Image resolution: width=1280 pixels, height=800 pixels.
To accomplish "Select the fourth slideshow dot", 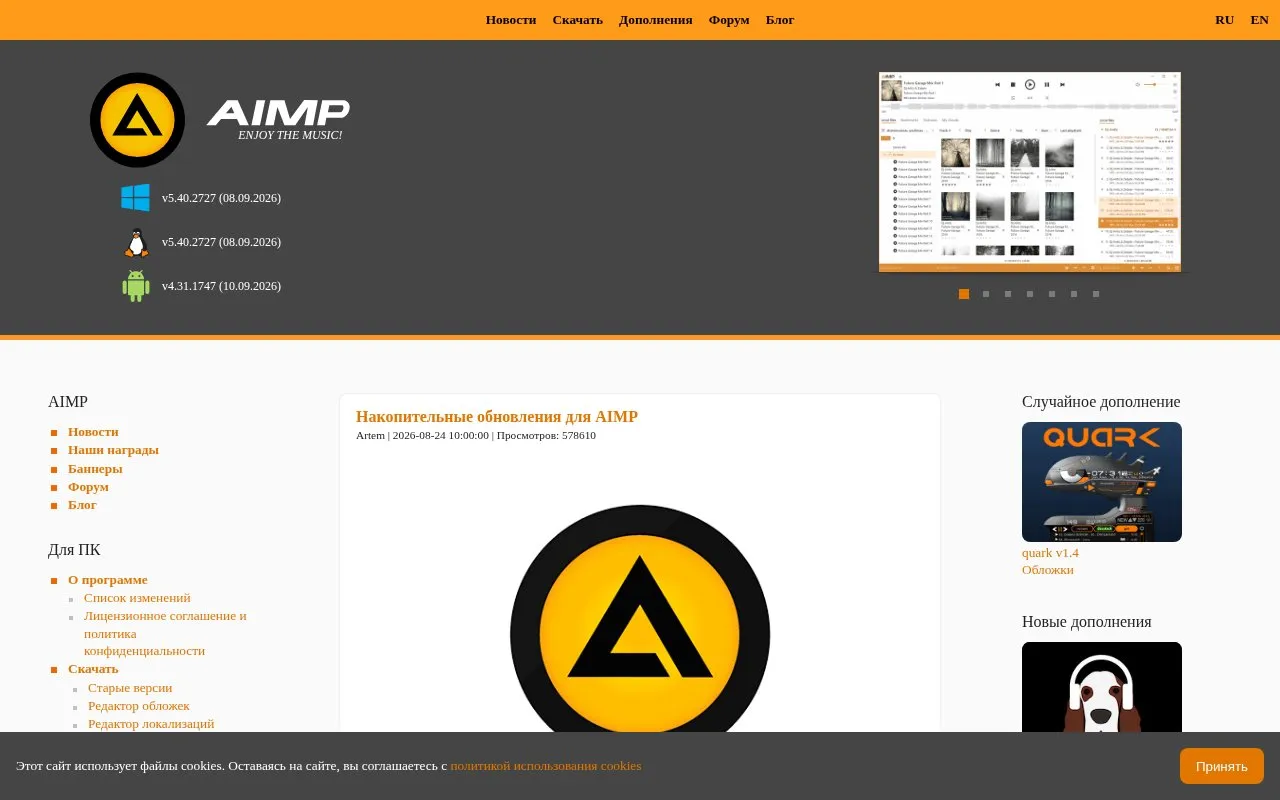I will [1030, 294].
